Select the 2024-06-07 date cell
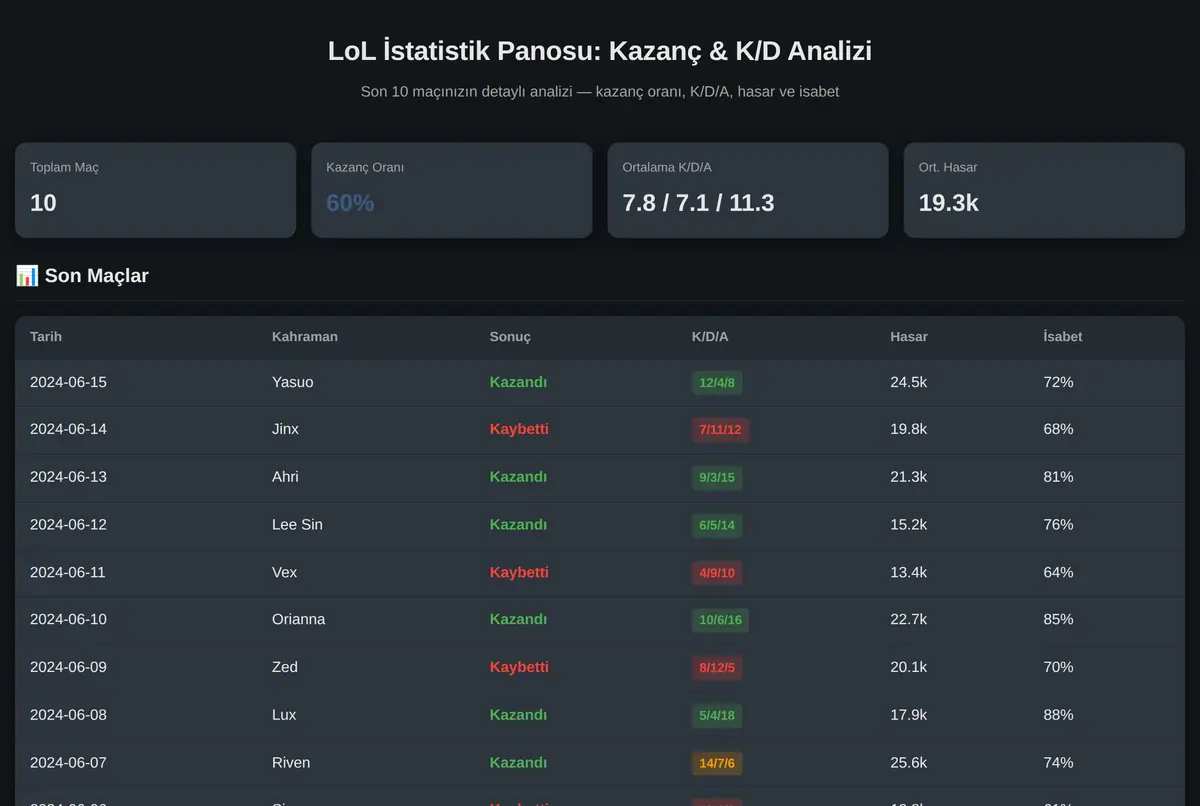Viewport: 1200px width, 806px height. coord(68,762)
